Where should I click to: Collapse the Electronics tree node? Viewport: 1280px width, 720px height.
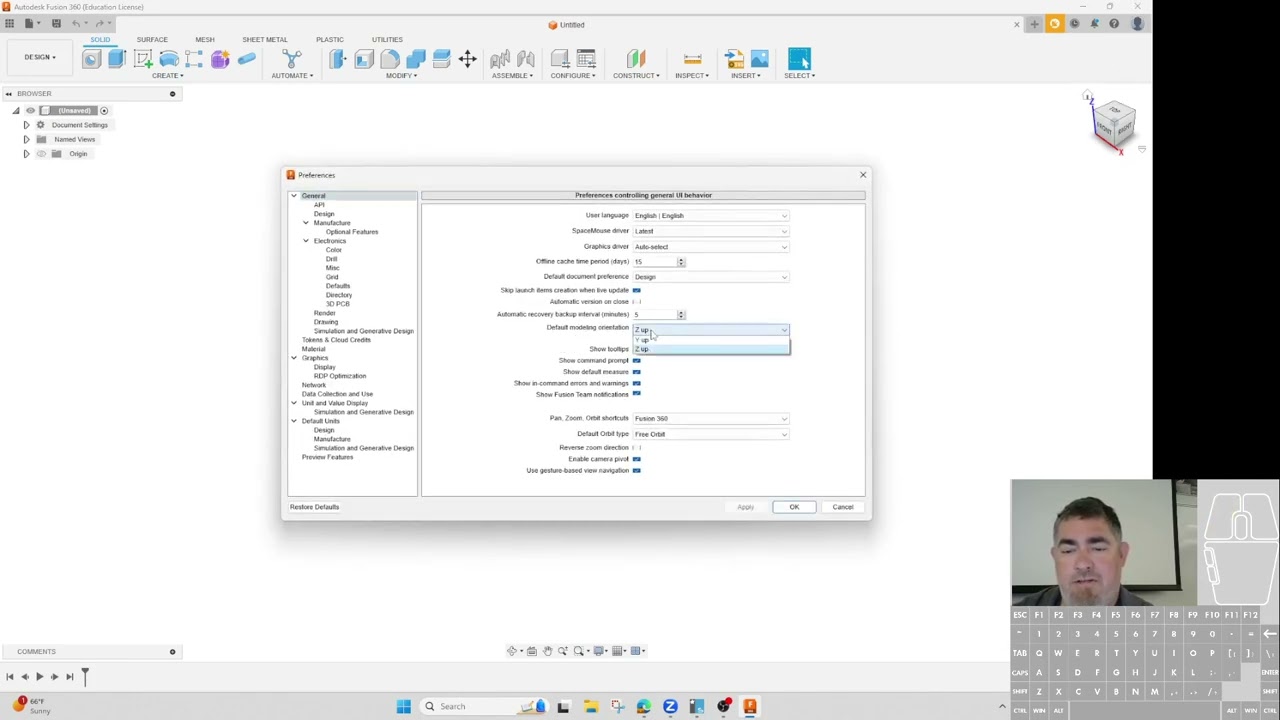point(306,241)
